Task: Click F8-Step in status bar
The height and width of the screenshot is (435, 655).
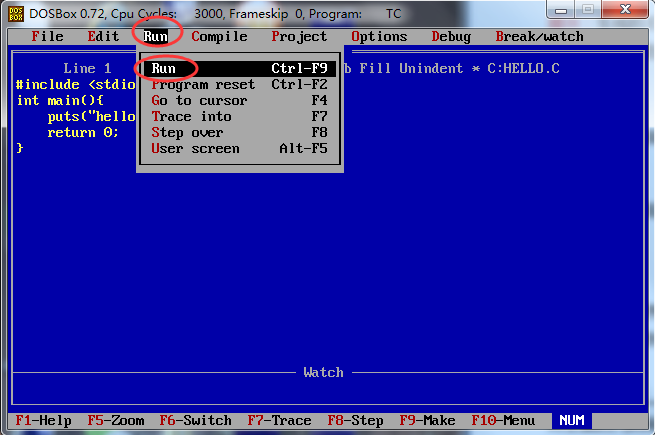Action: click(355, 420)
